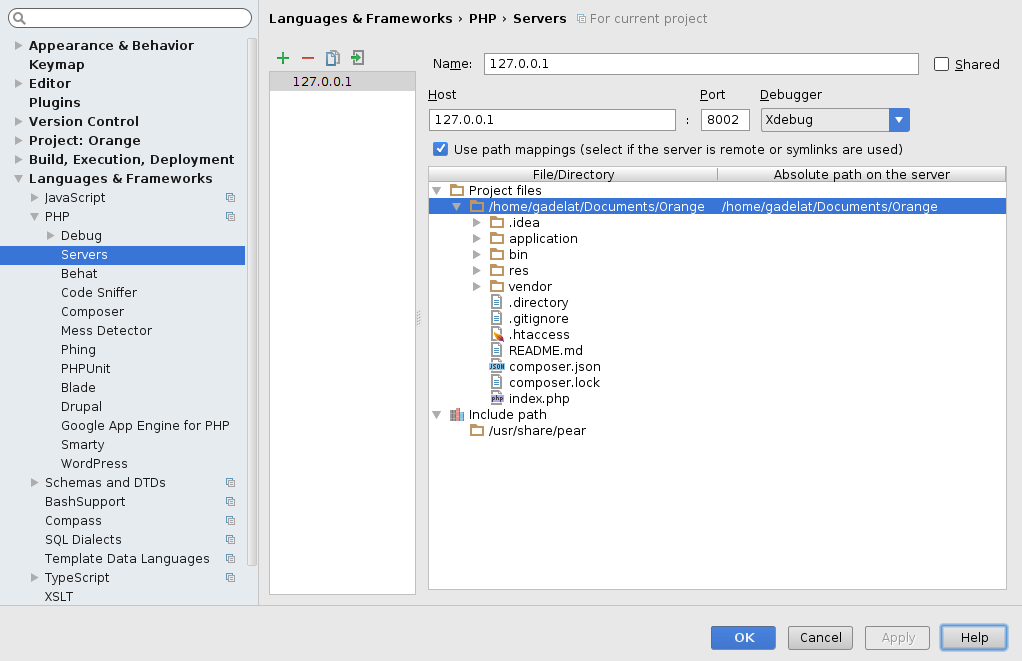Select the composer.lock file row

click(x=717, y=383)
